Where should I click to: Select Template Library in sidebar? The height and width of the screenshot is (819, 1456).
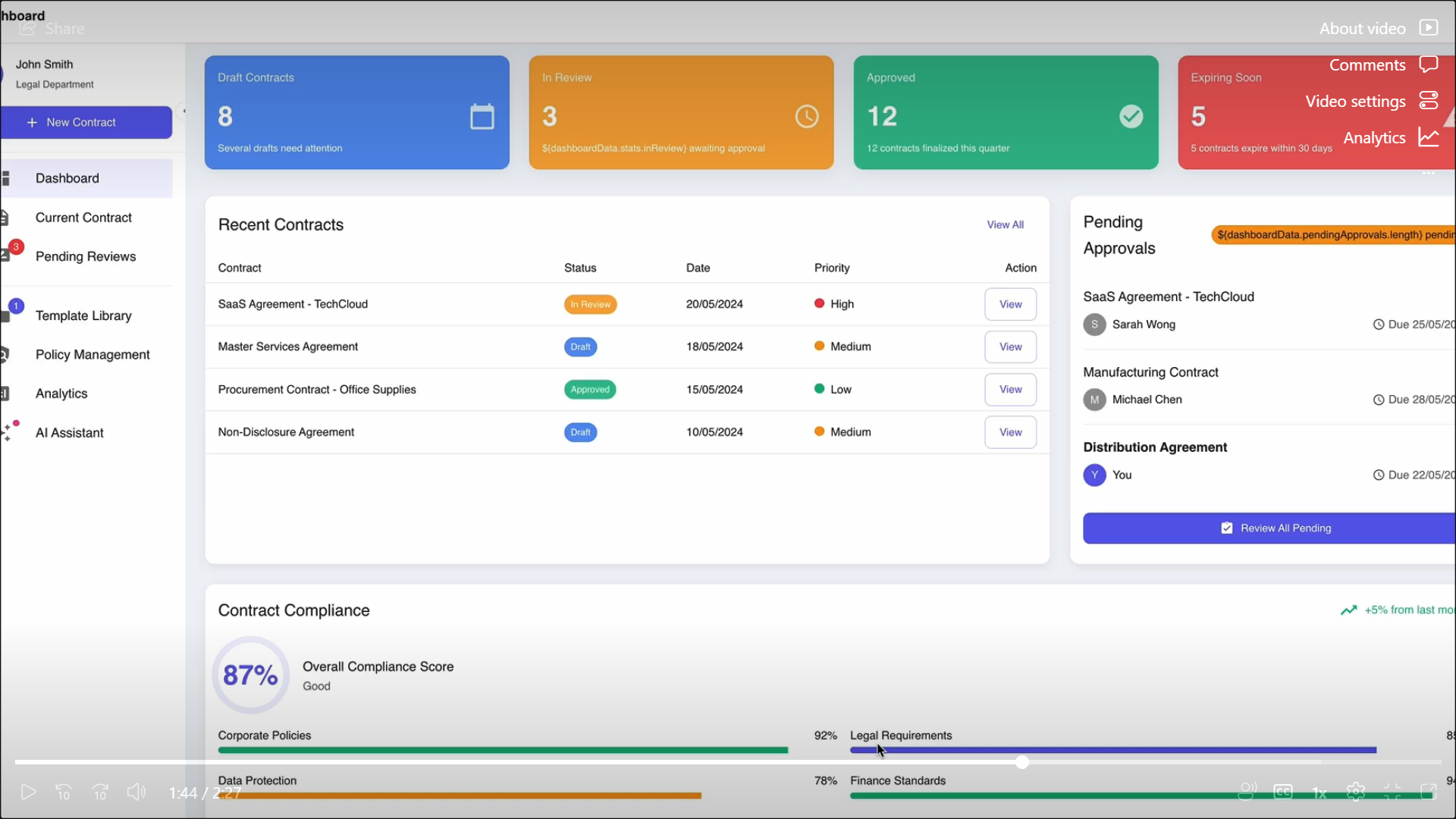(83, 315)
